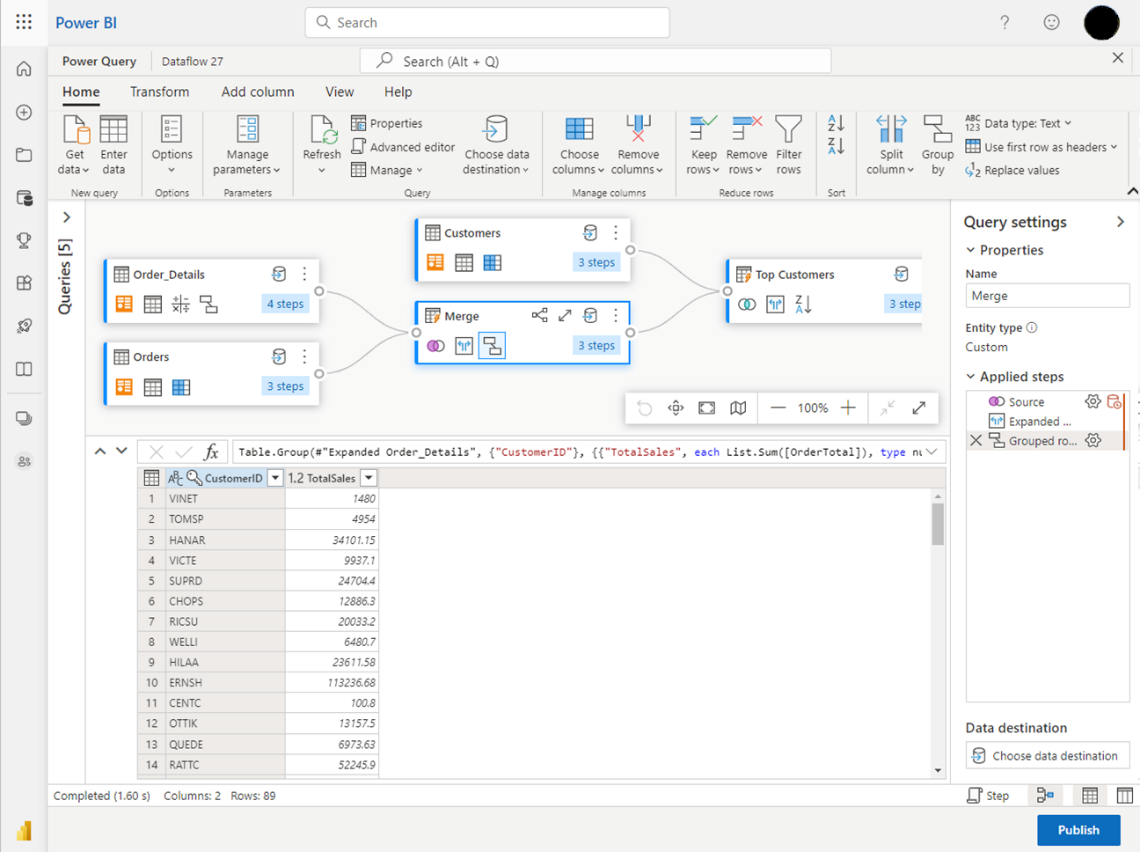Open the Transform ribbon tab

(159, 92)
